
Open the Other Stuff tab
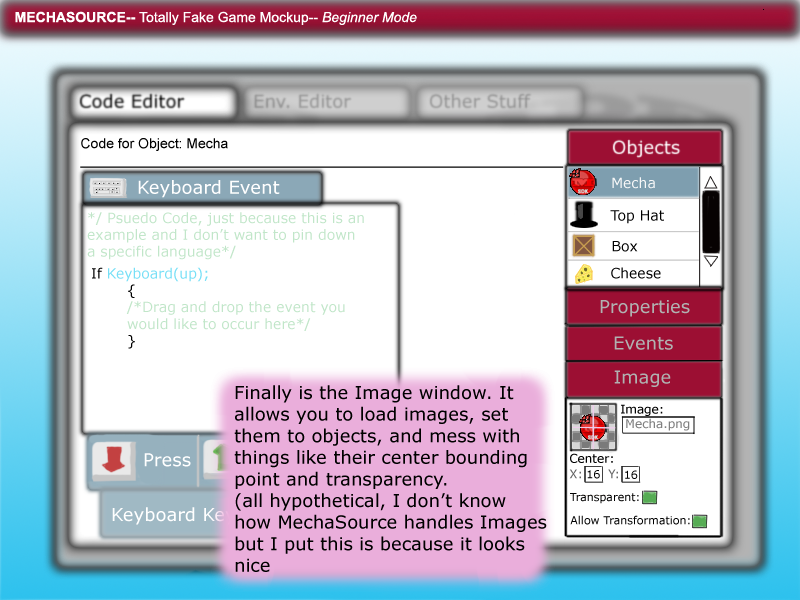click(479, 102)
